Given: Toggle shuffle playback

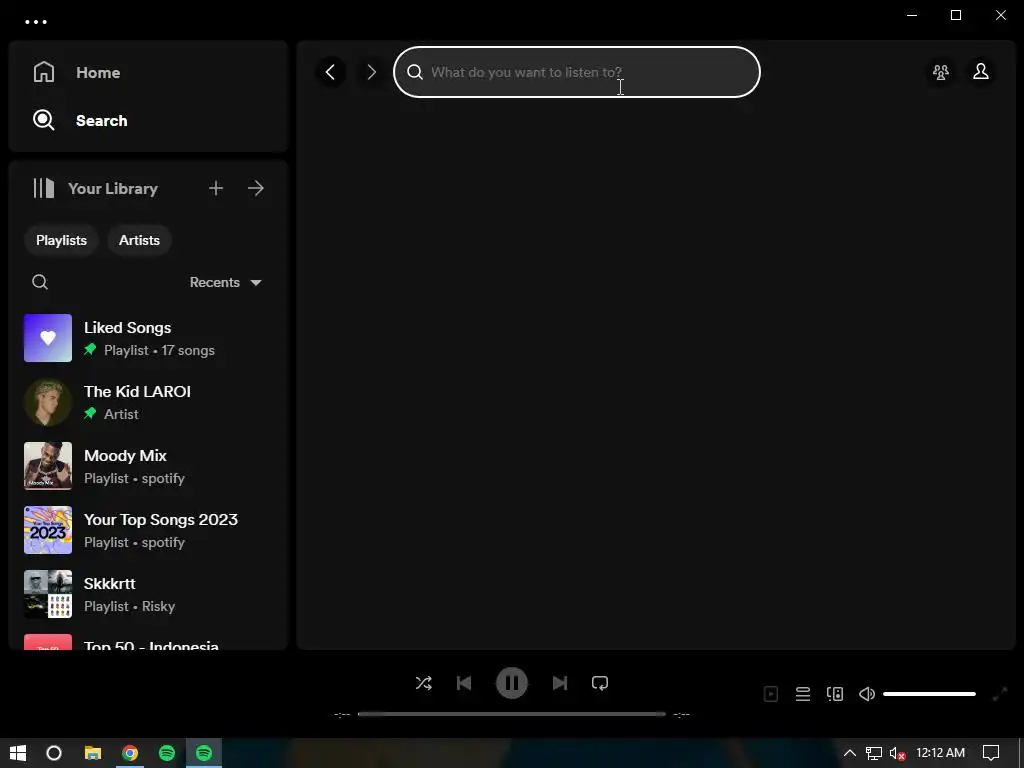Looking at the screenshot, I should (423, 683).
